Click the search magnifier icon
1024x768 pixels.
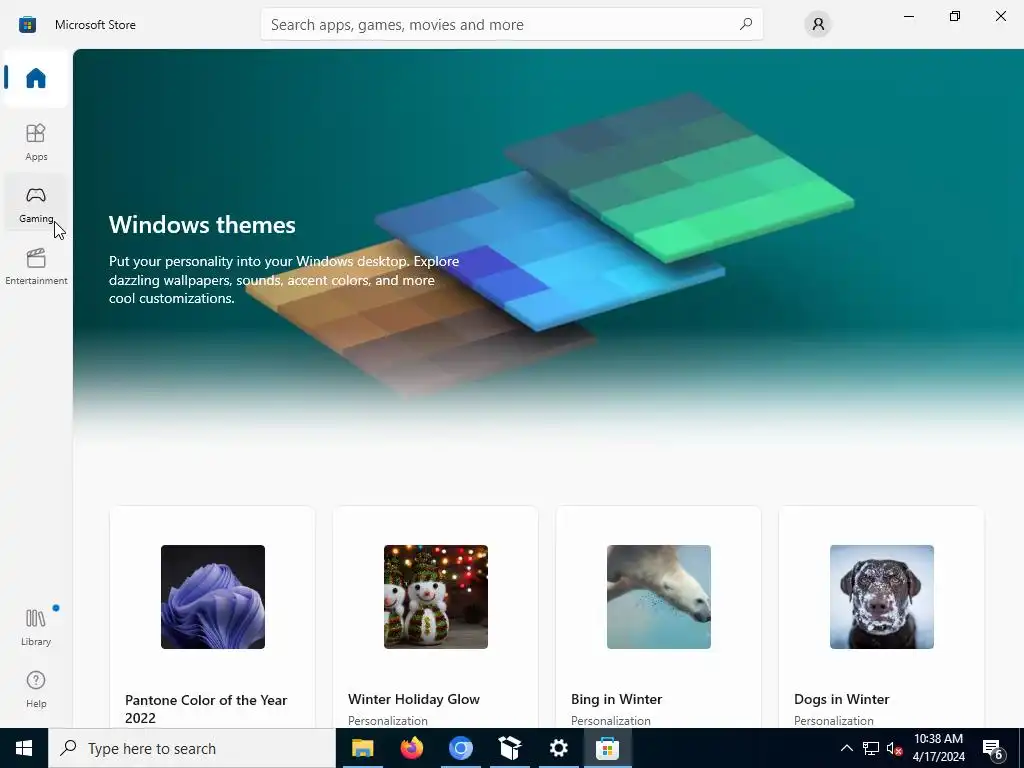(746, 24)
